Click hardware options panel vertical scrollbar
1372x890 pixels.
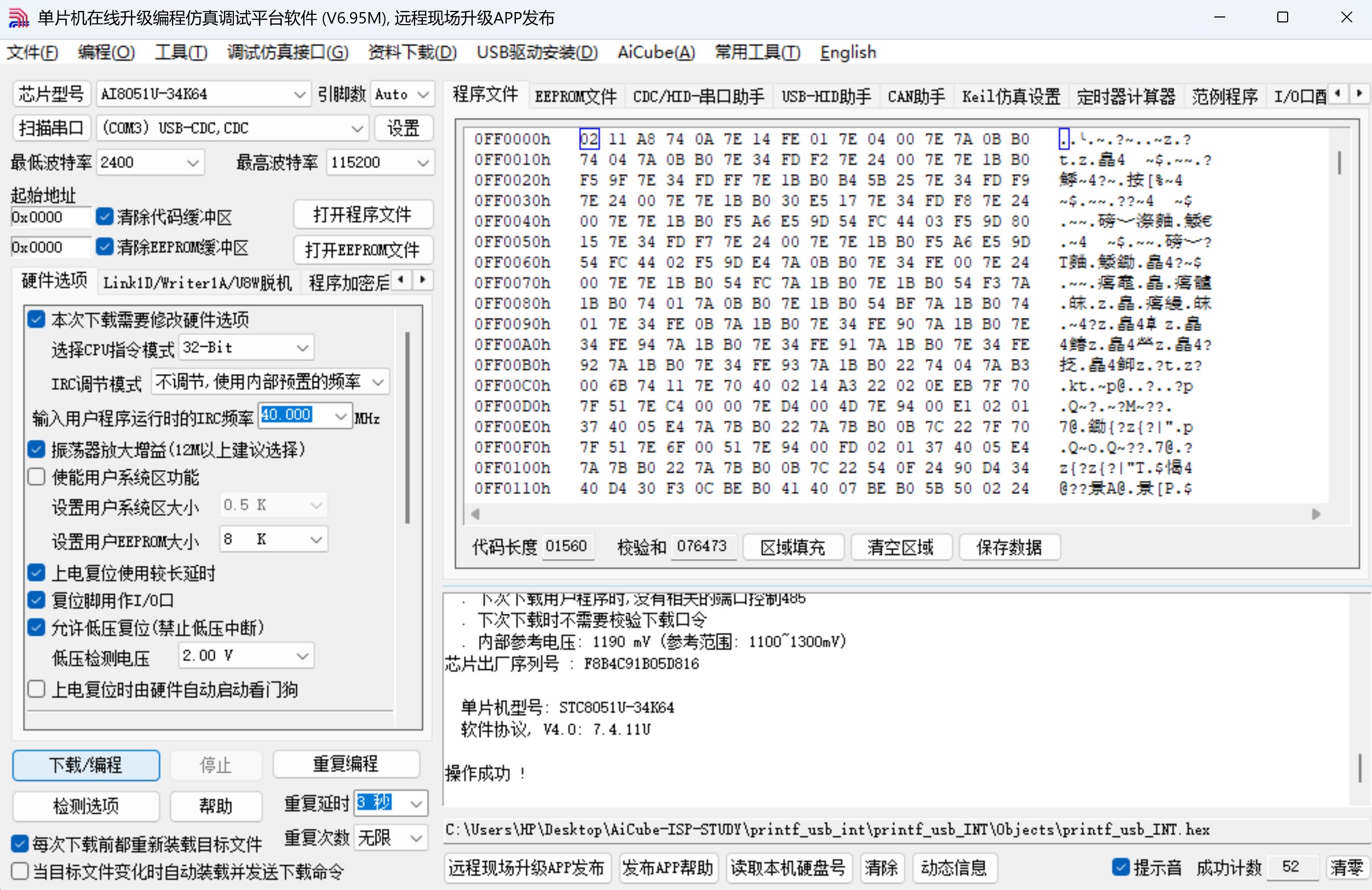[407, 427]
